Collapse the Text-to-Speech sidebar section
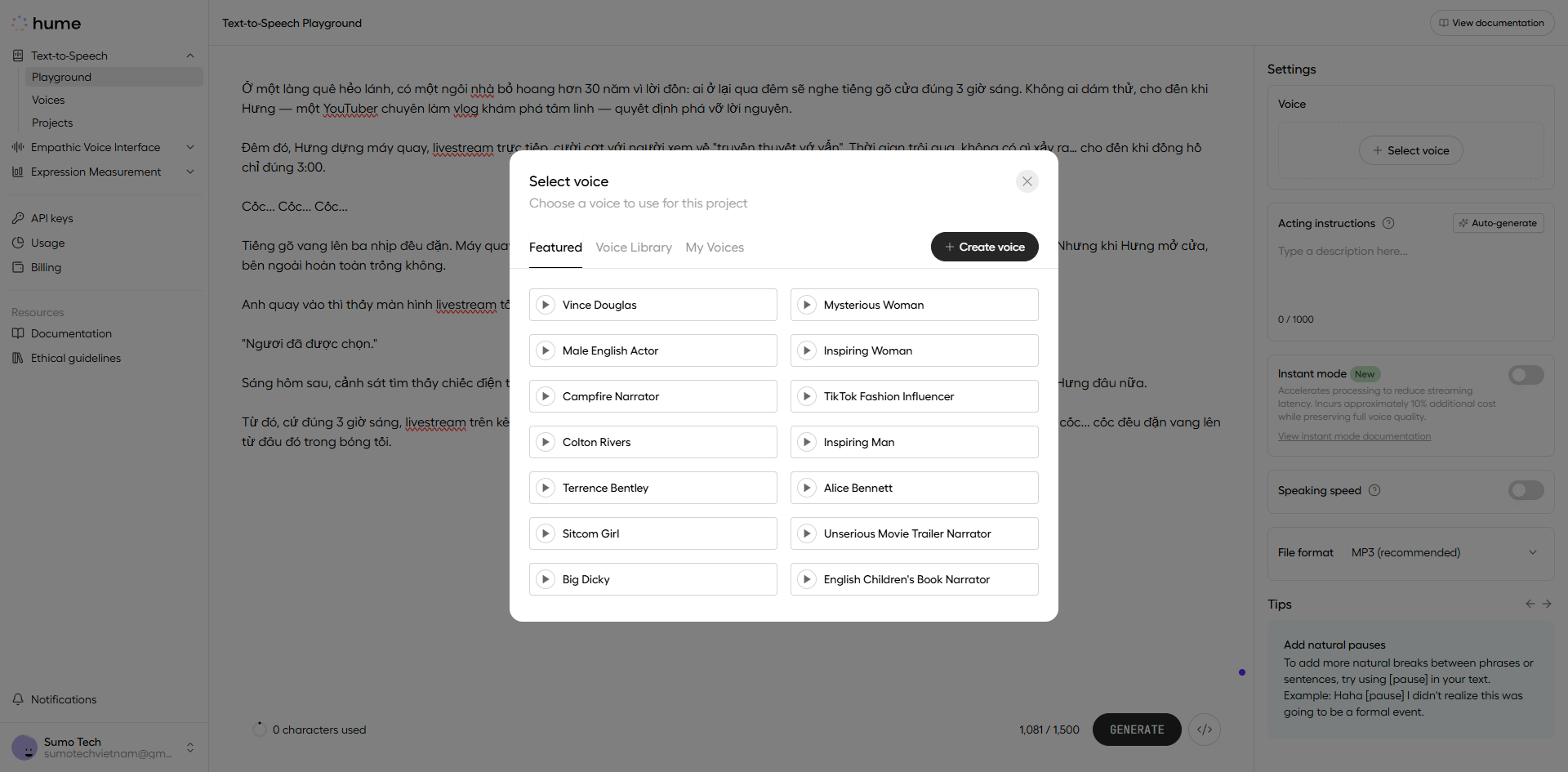 190,56
